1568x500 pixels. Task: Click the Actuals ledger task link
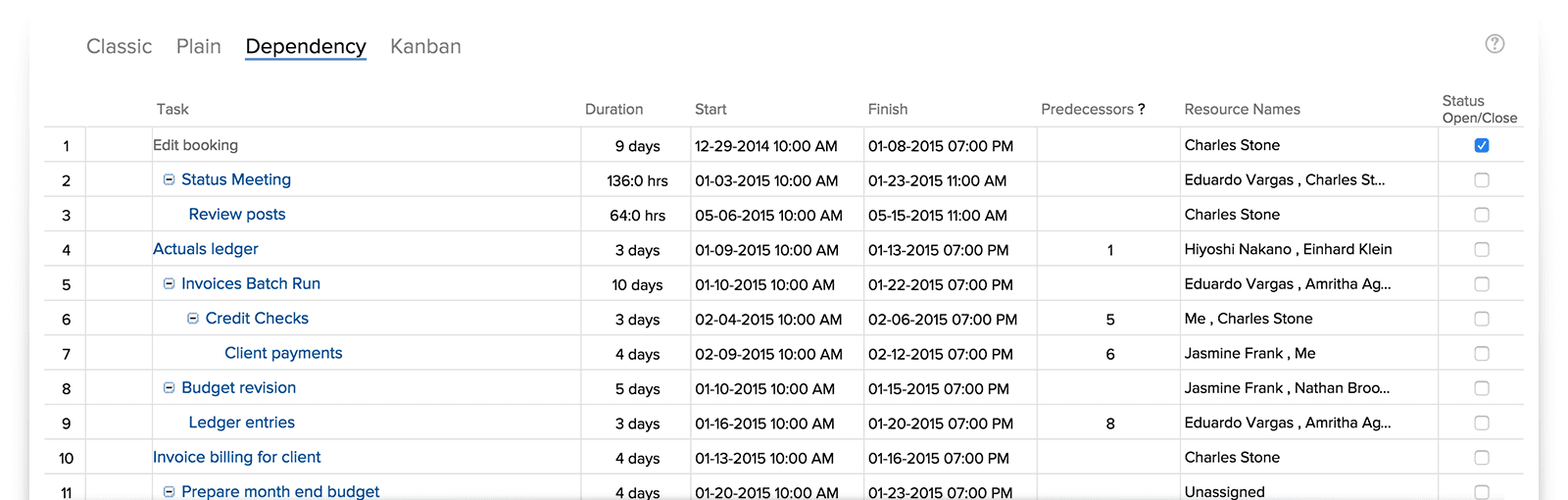click(206, 249)
